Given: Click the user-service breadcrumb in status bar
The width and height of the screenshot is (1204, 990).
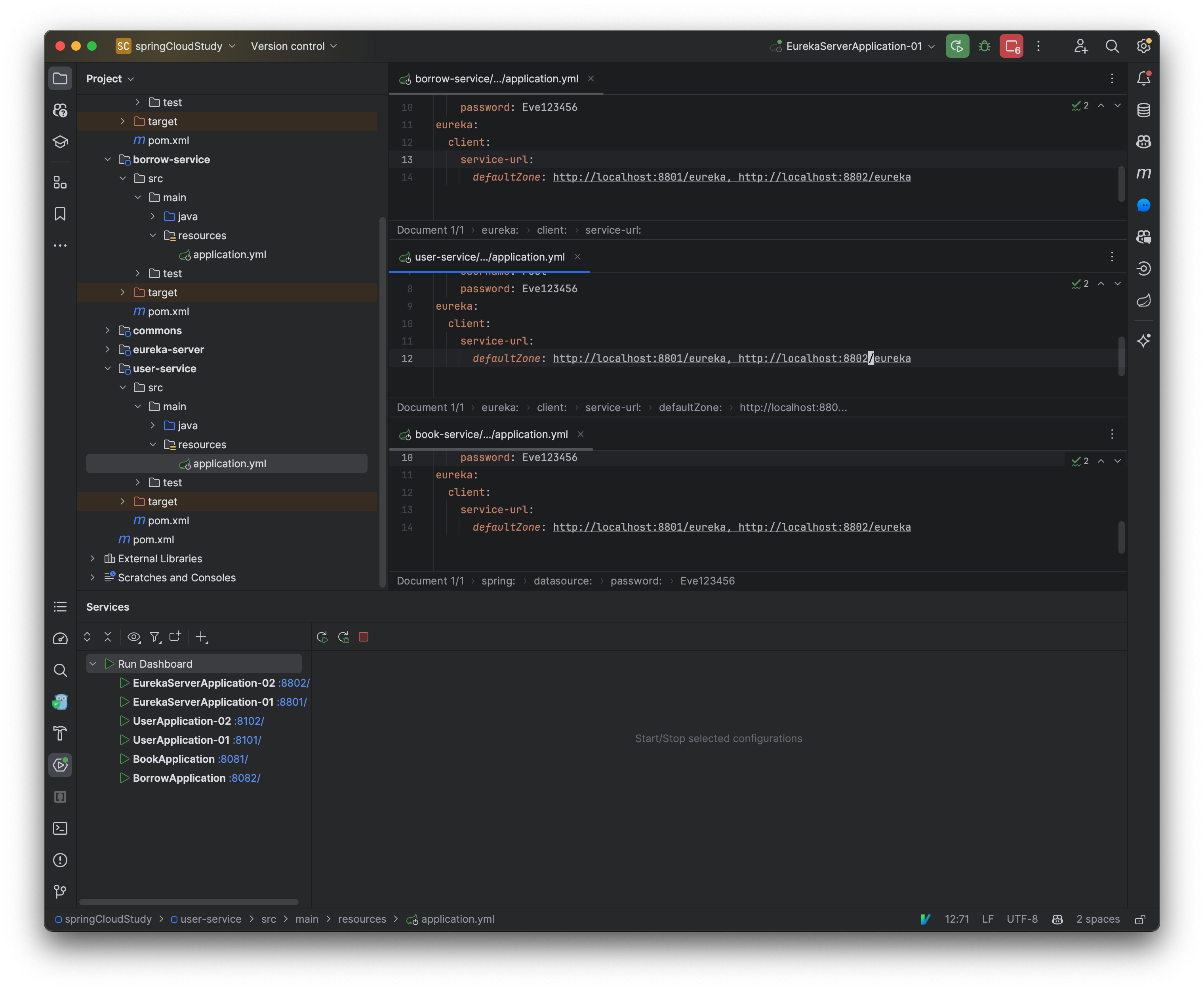Looking at the screenshot, I should tap(211, 919).
